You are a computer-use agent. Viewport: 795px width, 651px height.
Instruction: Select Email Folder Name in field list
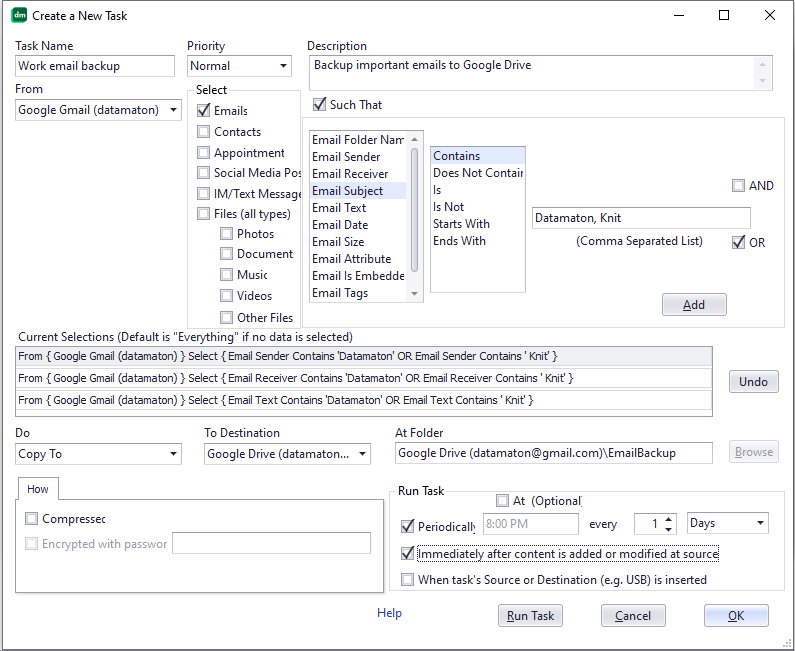click(358, 139)
